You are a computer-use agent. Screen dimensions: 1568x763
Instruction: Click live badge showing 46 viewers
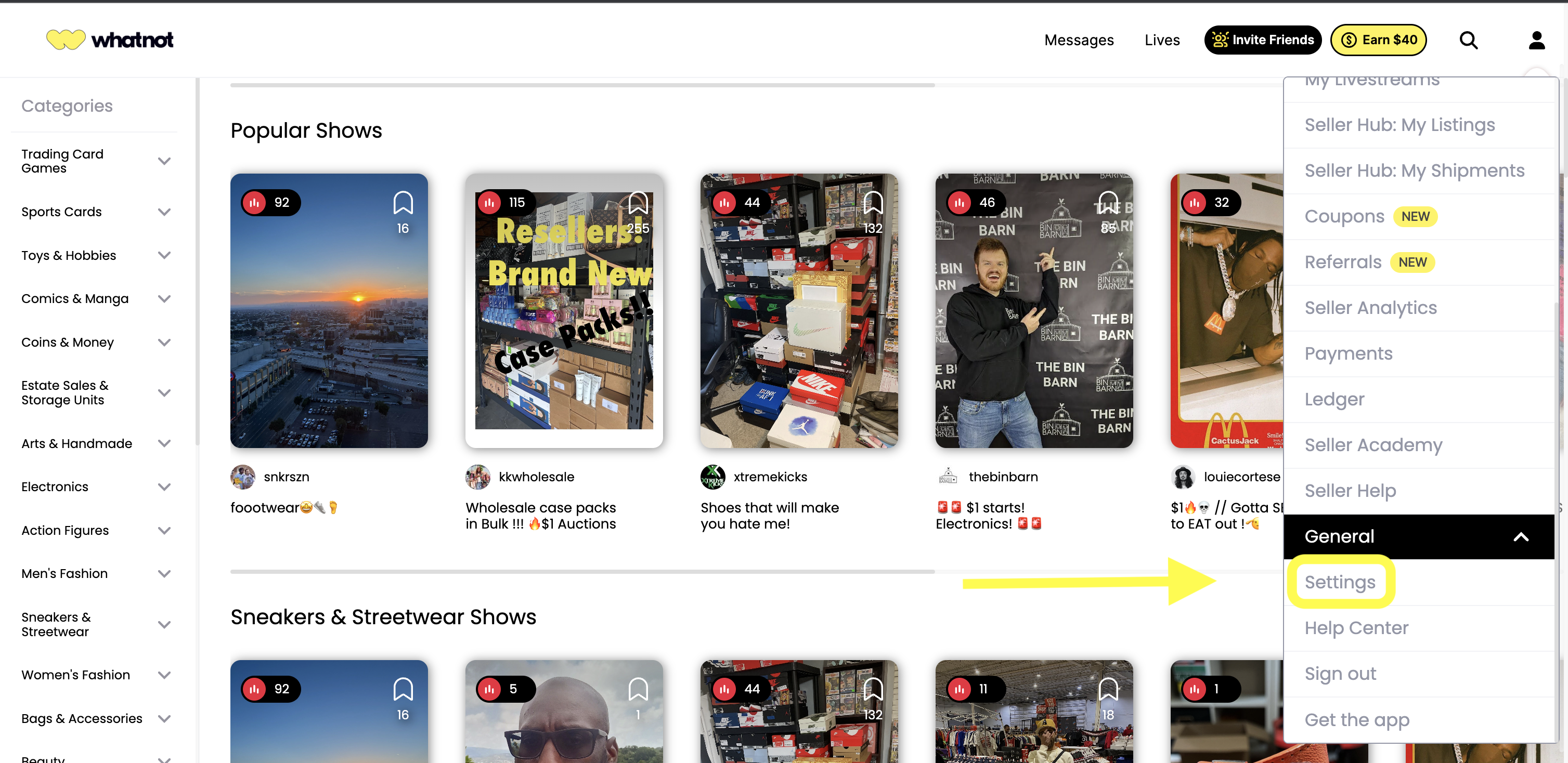(x=976, y=203)
